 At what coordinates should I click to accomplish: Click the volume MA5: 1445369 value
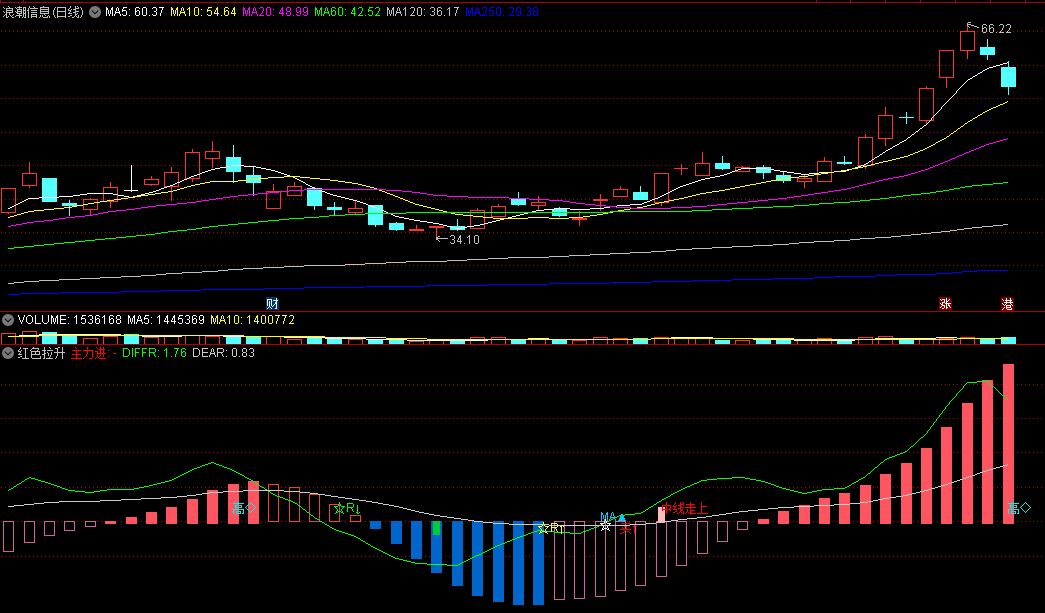[x=166, y=320]
